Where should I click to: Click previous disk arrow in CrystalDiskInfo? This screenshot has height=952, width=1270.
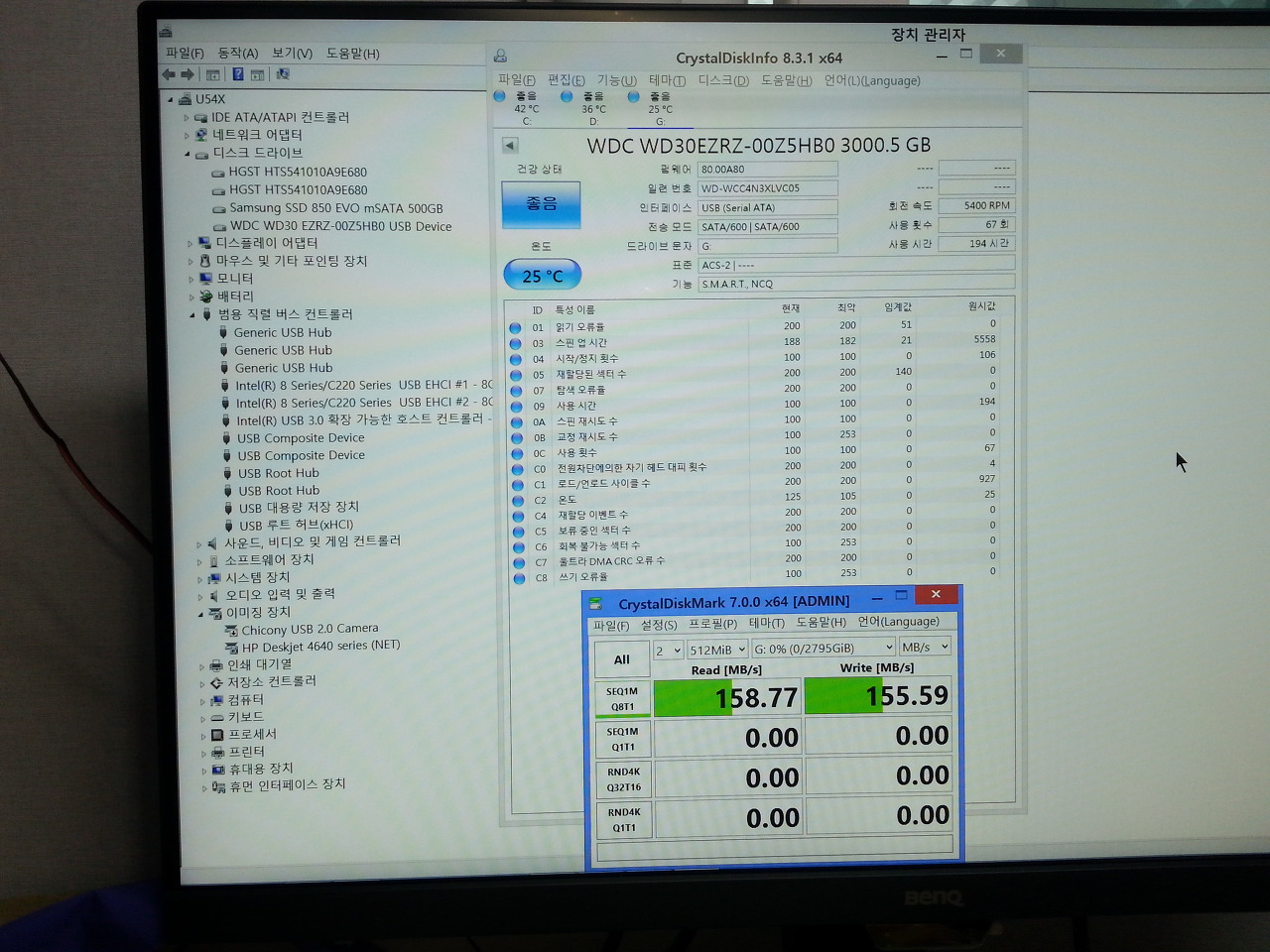(510, 145)
